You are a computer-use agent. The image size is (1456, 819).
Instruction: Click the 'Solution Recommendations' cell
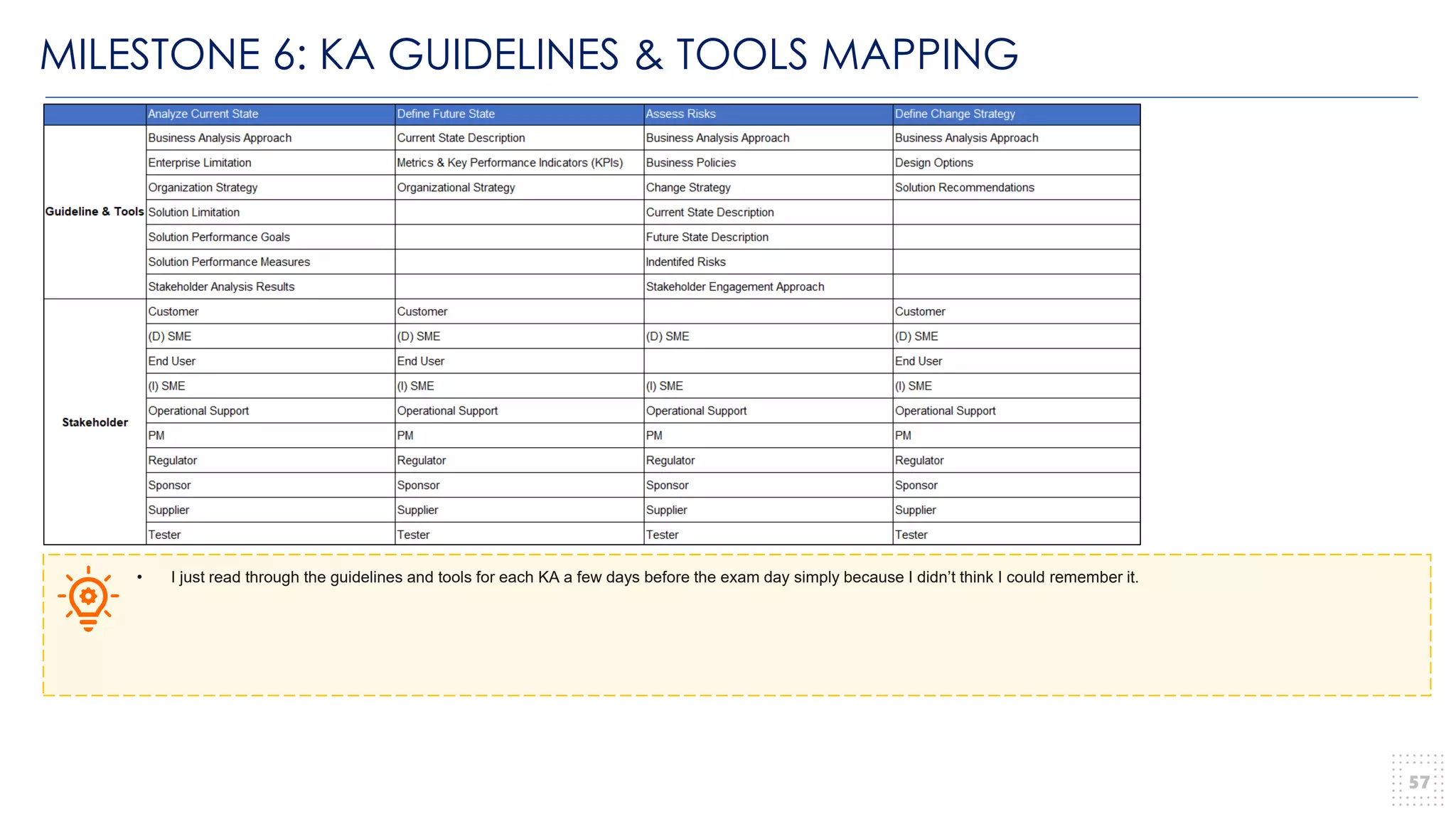[x=1017, y=188]
